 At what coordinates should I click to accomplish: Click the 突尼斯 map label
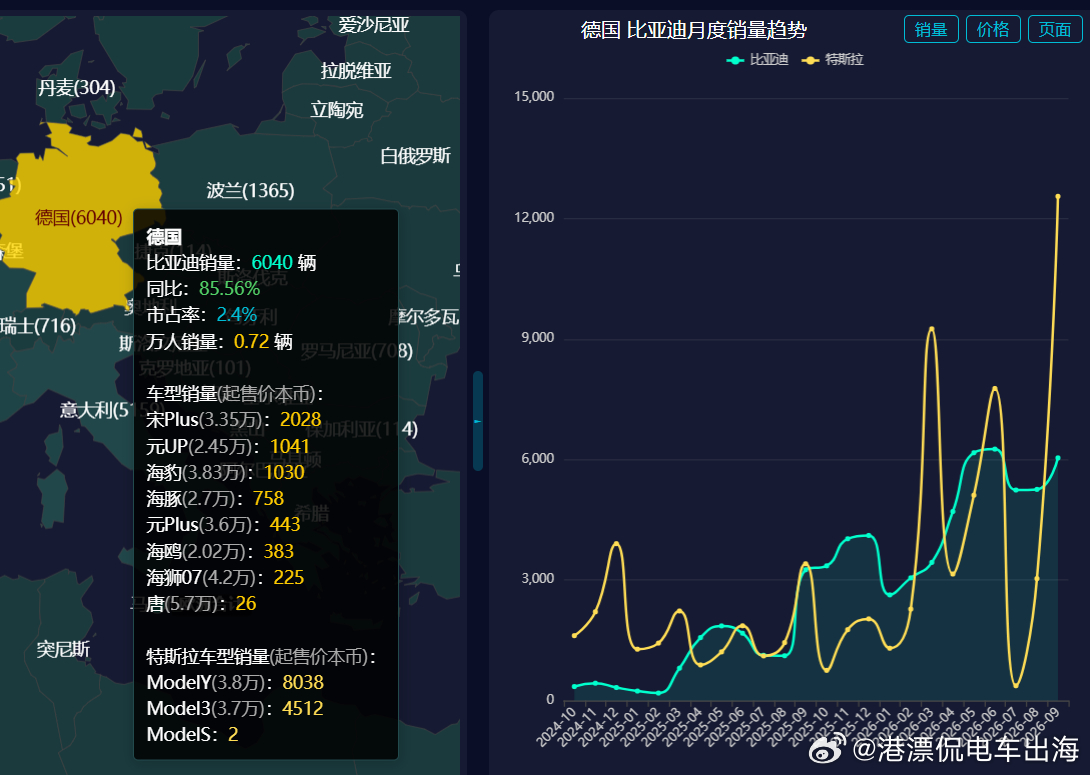point(63,649)
